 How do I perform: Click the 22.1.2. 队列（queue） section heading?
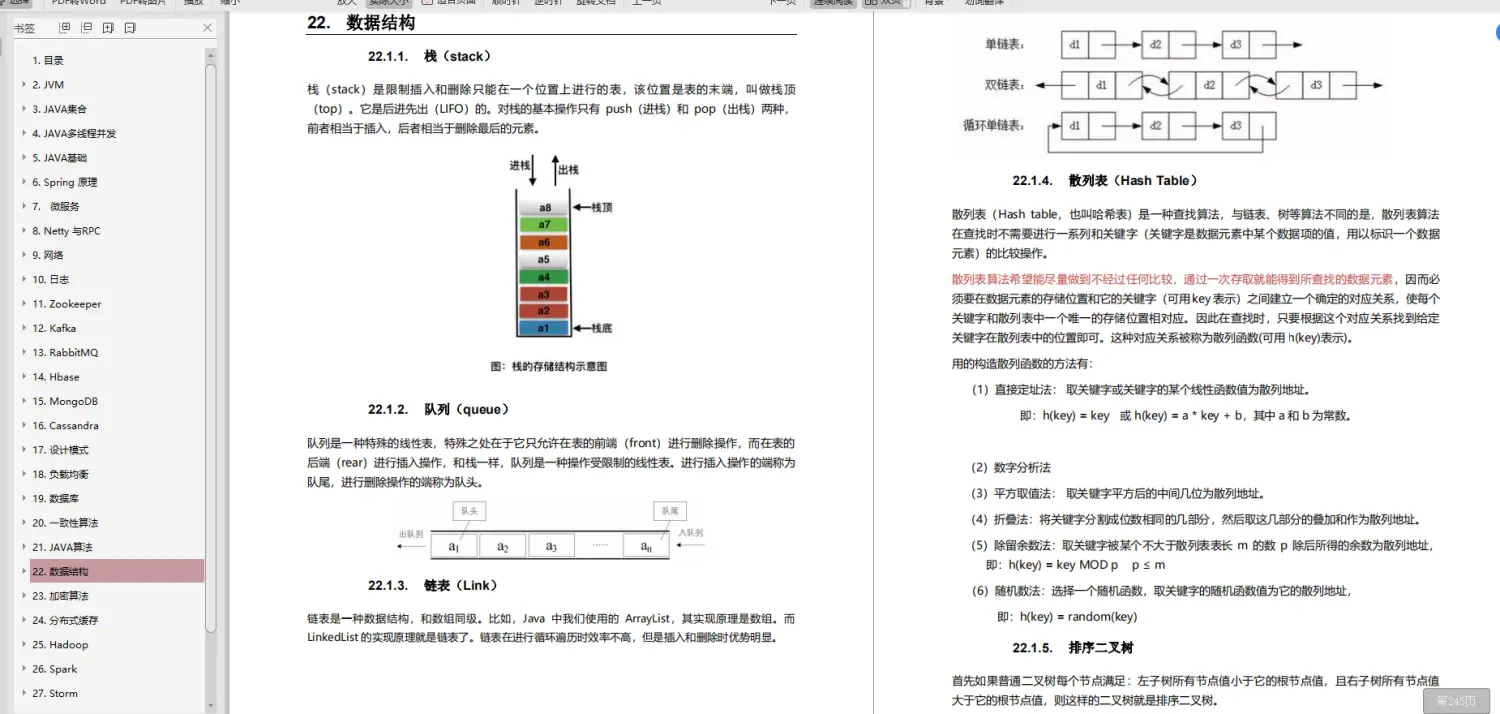(439, 409)
